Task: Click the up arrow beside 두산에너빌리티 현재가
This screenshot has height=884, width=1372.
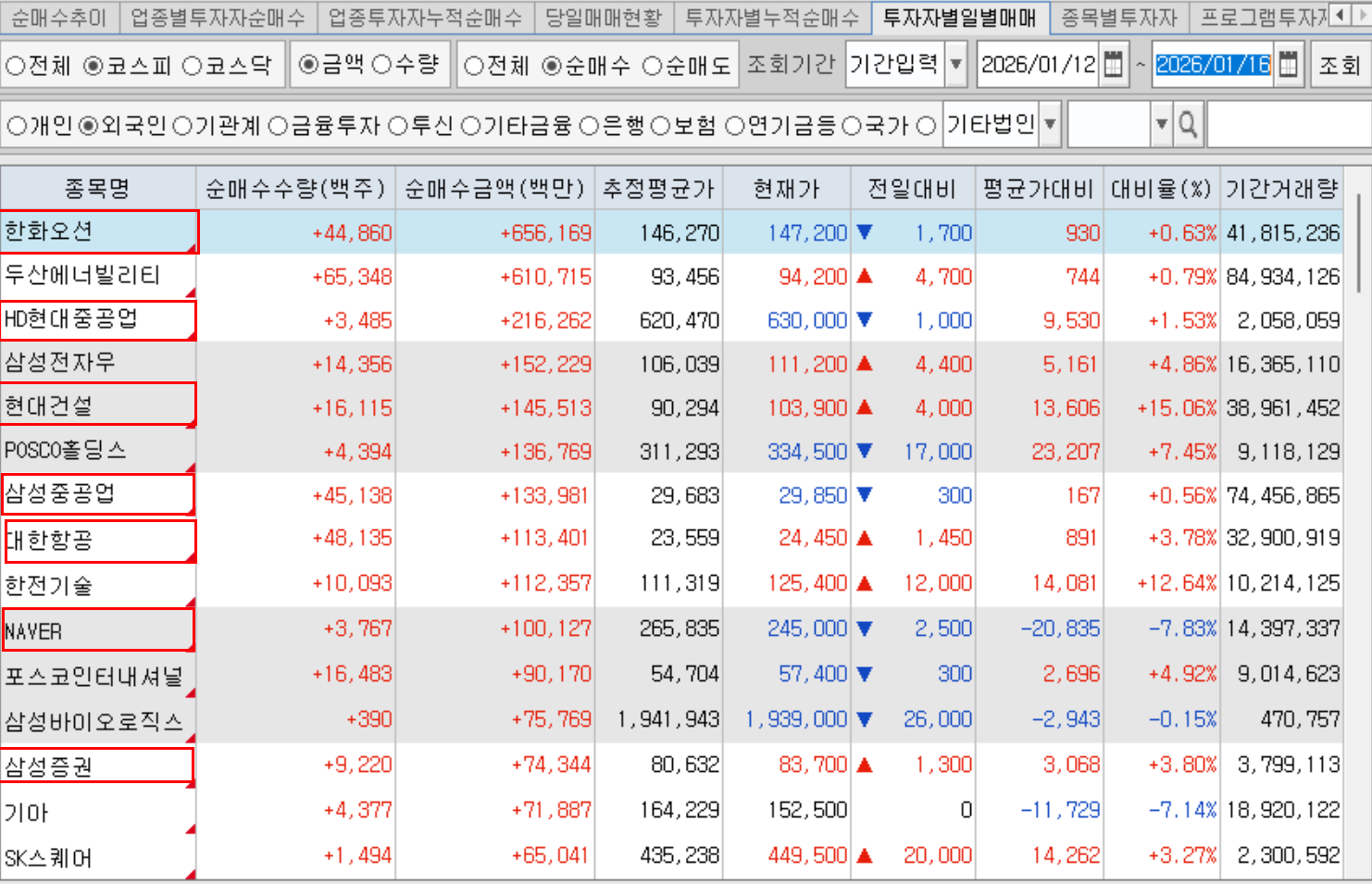Action: click(x=865, y=276)
